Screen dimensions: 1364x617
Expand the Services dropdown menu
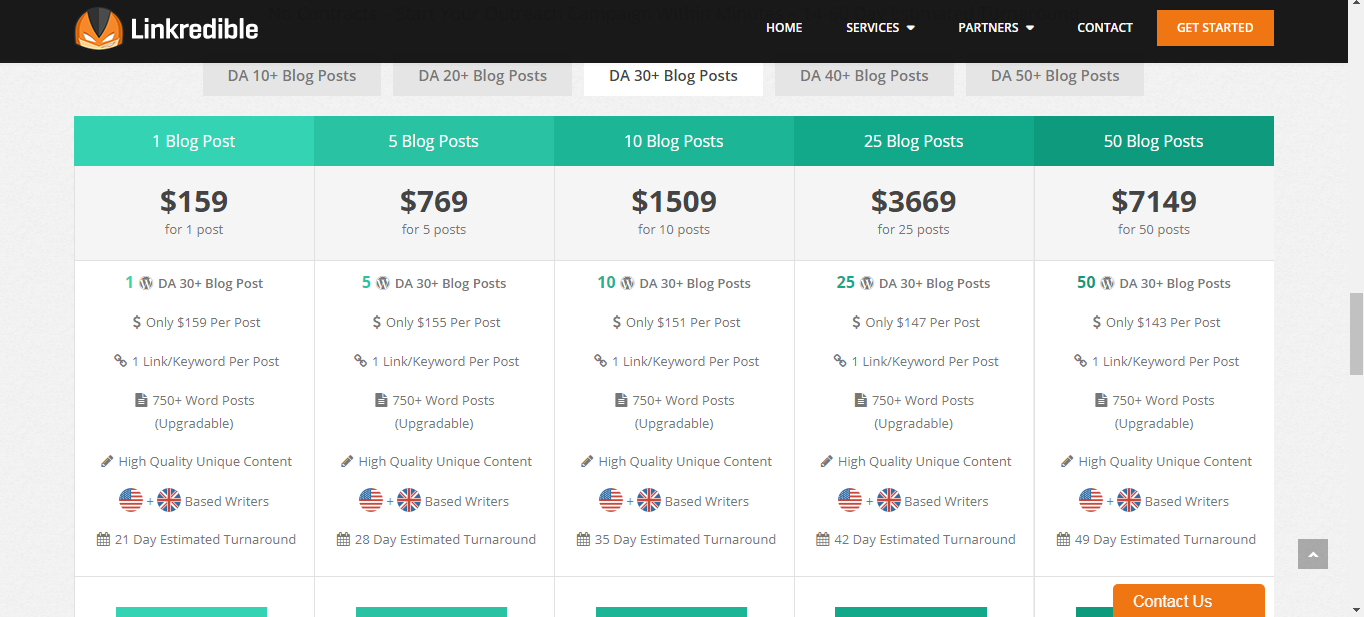pos(880,28)
